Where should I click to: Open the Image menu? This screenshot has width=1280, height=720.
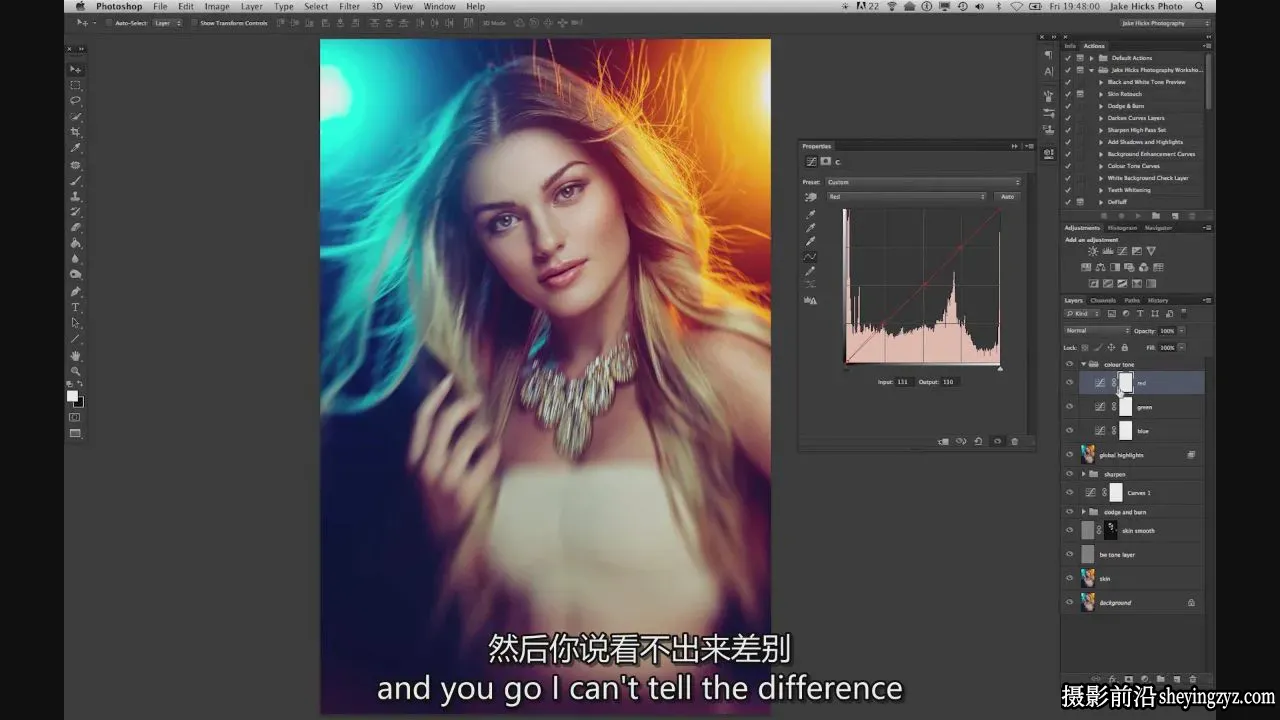(217, 6)
